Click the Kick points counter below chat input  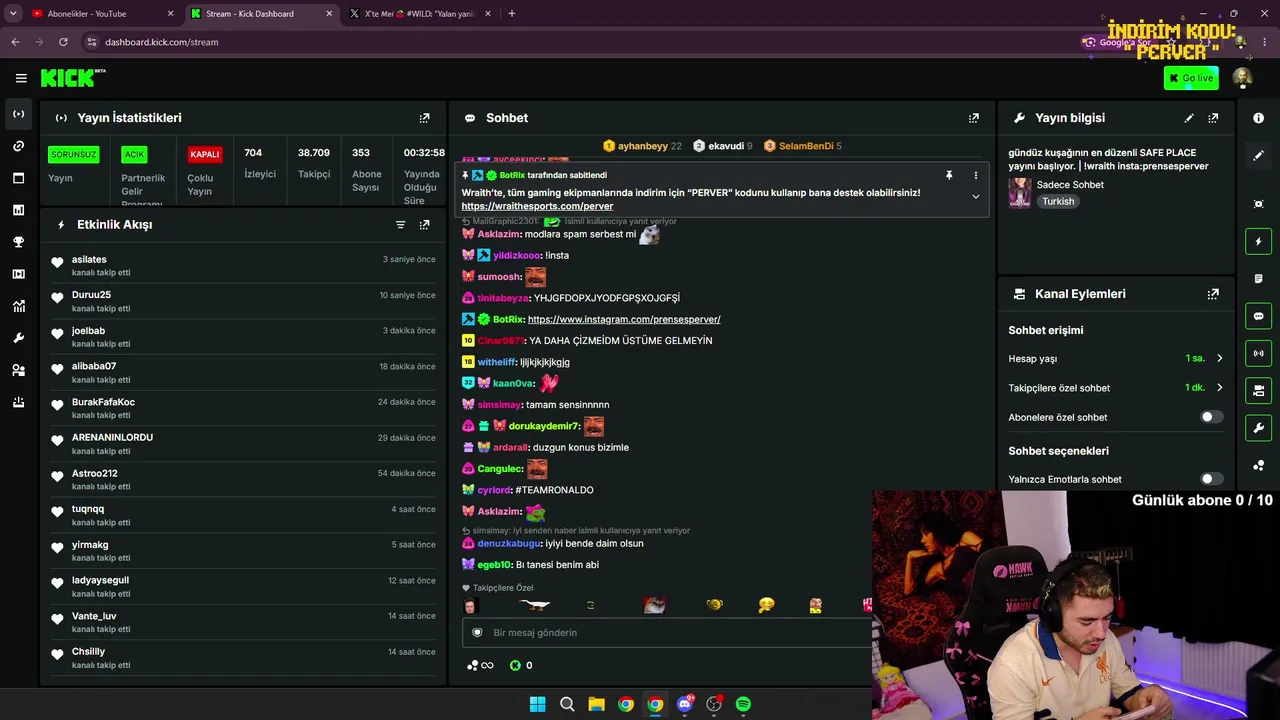[521, 665]
